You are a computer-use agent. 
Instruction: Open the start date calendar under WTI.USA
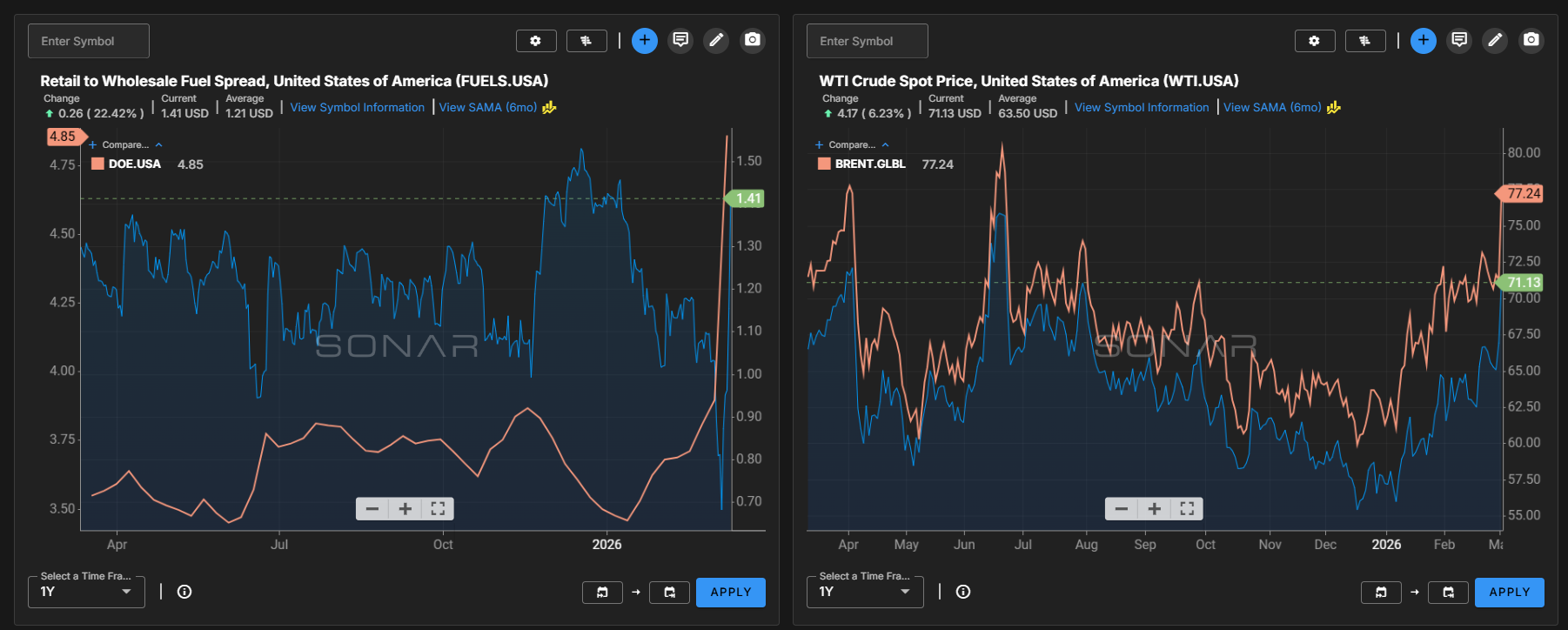[1381, 593]
